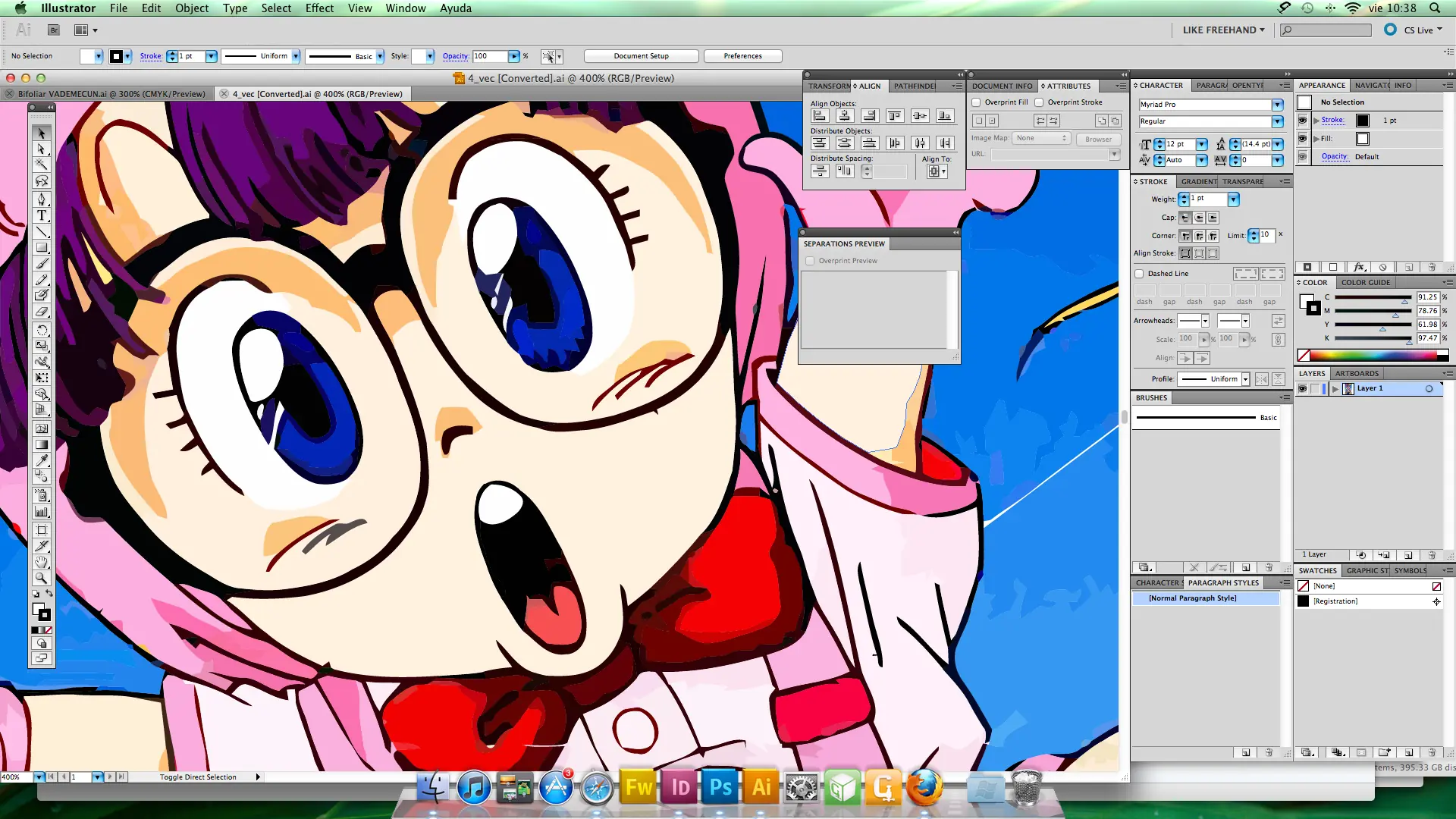Open Spotlight search in the menu bar
The height and width of the screenshot is (819, 1456).
(x=1435, y=8)
